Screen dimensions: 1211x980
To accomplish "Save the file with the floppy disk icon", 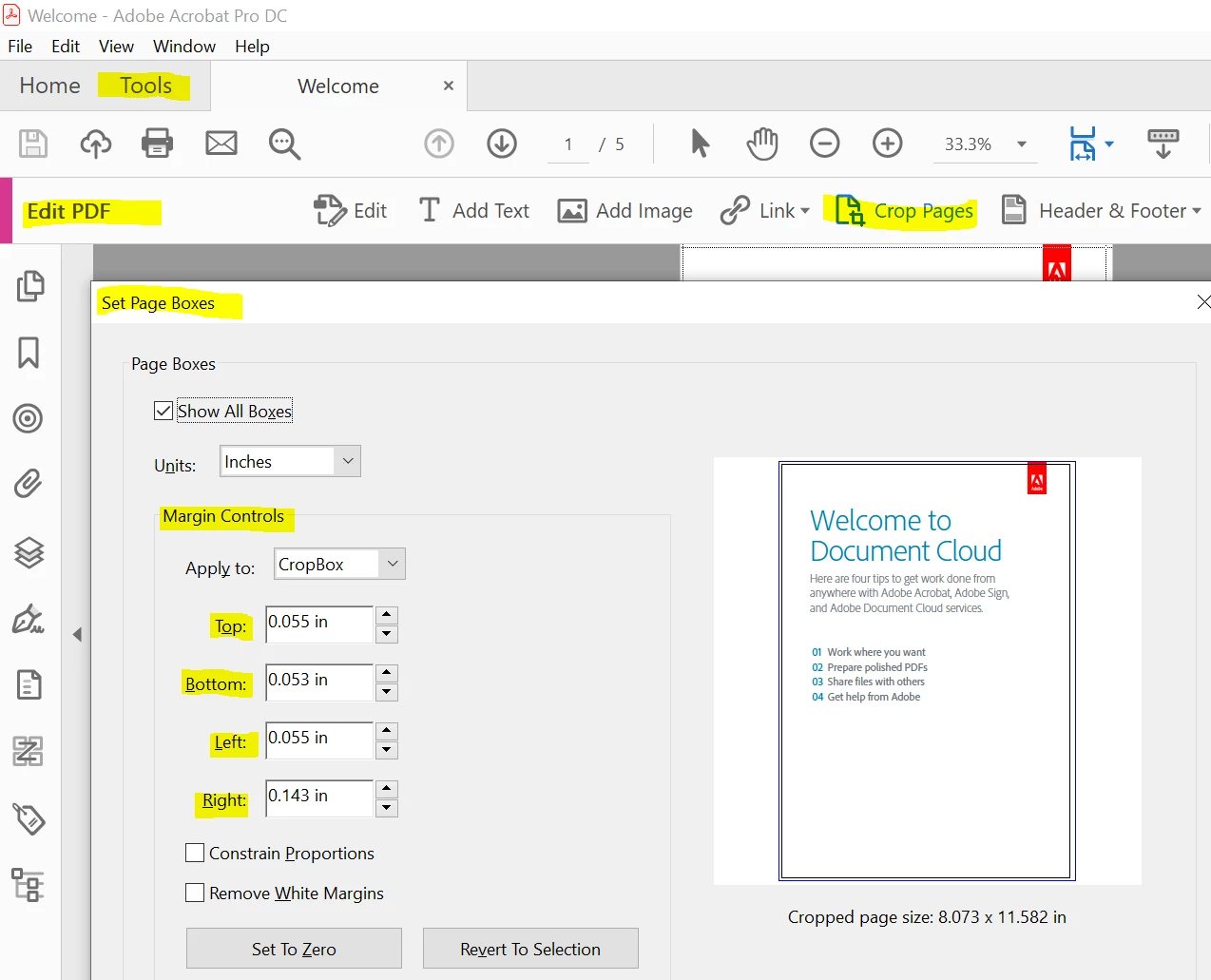I will tap(33, 144).
